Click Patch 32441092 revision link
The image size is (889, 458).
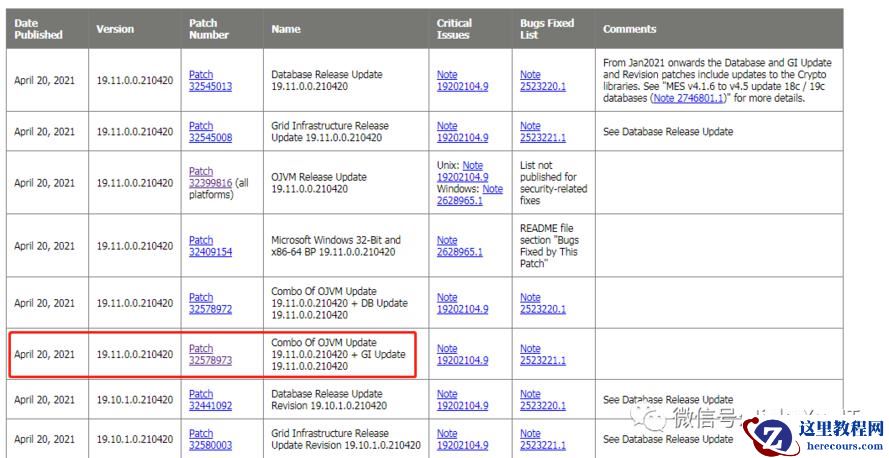[x=210, y=400]
